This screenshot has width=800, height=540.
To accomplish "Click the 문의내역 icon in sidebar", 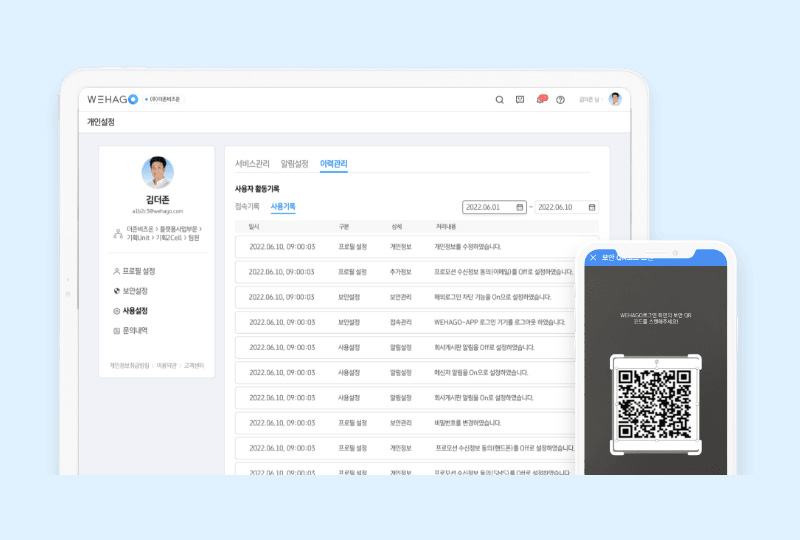I will click(x=116, y=331).
